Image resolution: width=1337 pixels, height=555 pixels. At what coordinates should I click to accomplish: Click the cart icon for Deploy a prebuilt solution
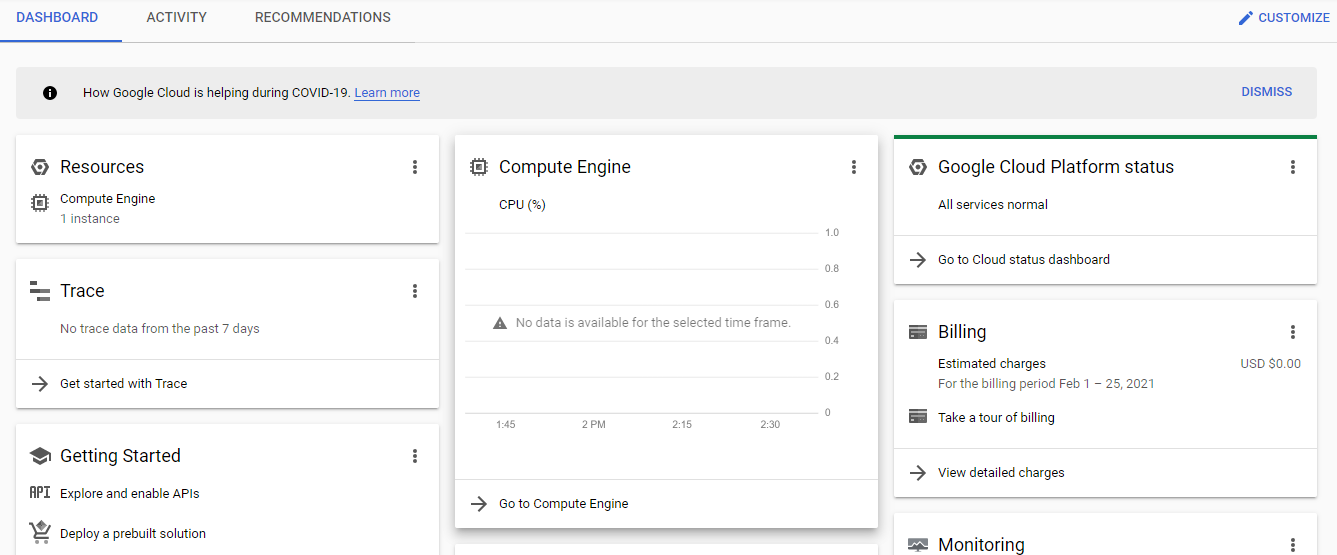(x=40, y=532)
